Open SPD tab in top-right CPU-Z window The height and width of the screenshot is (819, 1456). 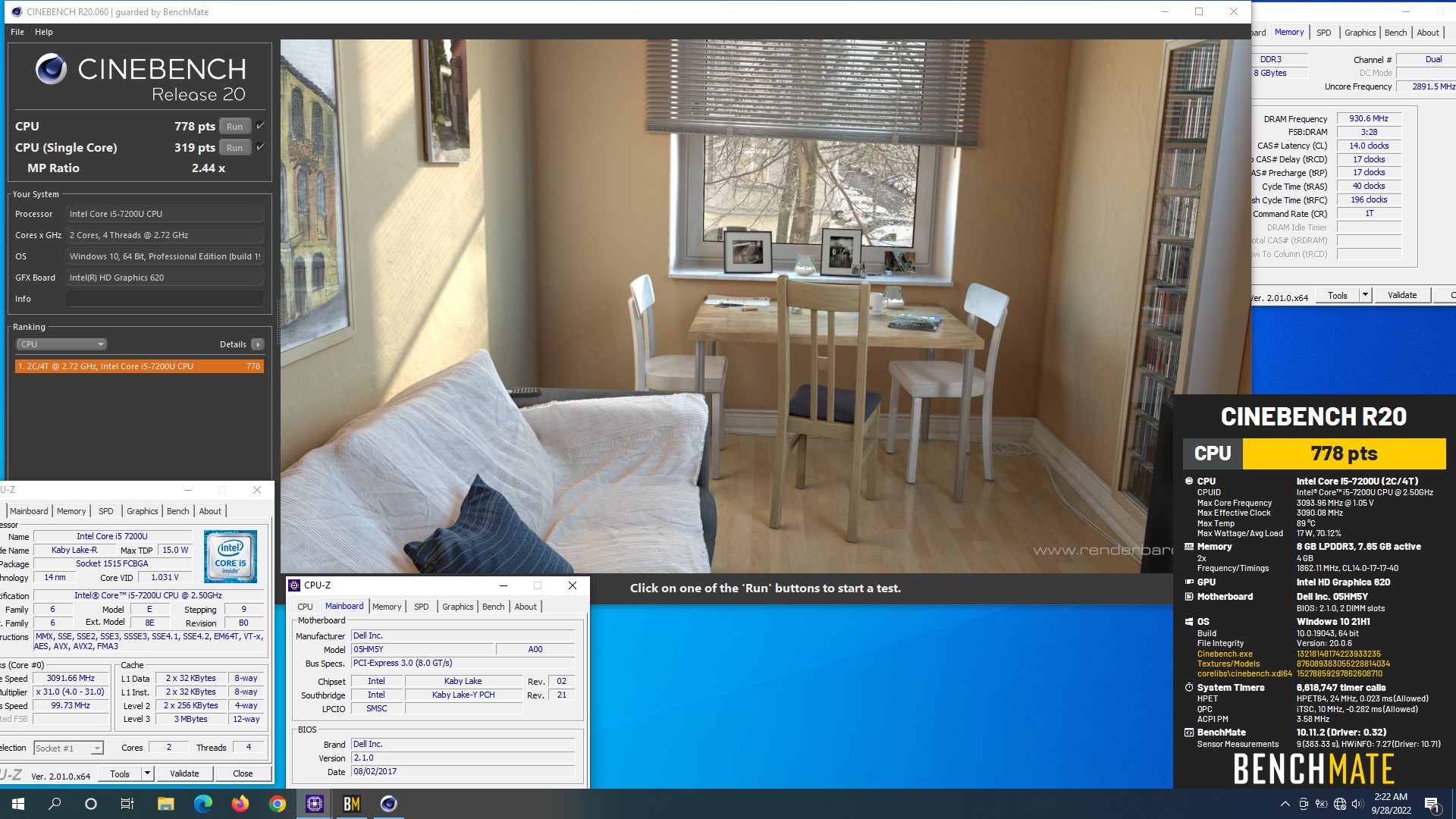(1323, 33)
